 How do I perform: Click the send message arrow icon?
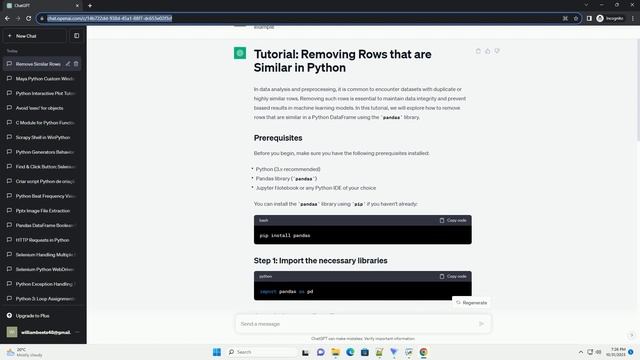tap(482, 324)
